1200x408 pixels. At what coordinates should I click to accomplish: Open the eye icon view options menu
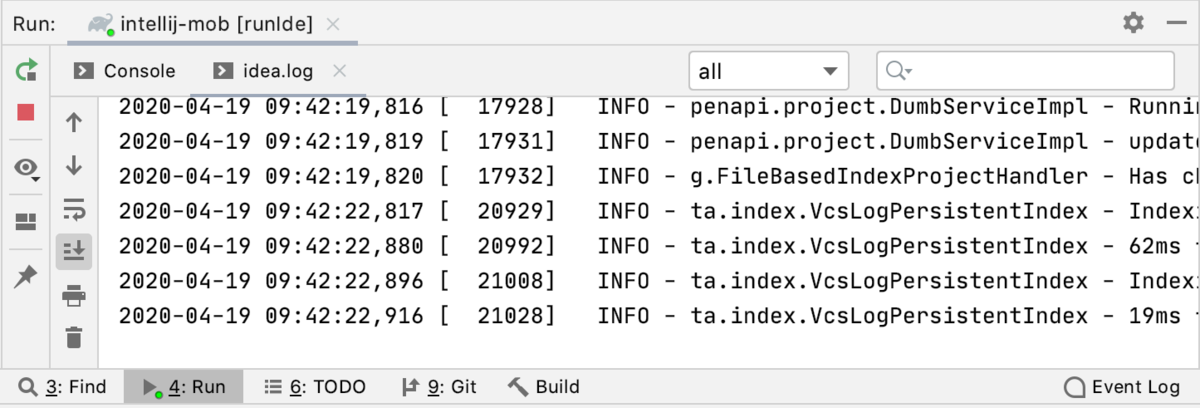point(27,169)
